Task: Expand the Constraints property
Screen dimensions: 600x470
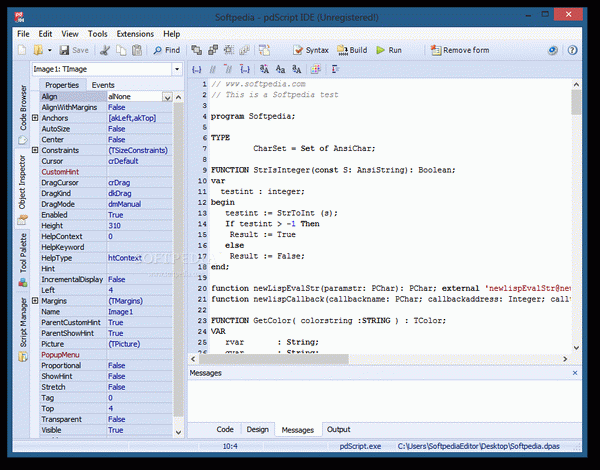Action: 35,150
